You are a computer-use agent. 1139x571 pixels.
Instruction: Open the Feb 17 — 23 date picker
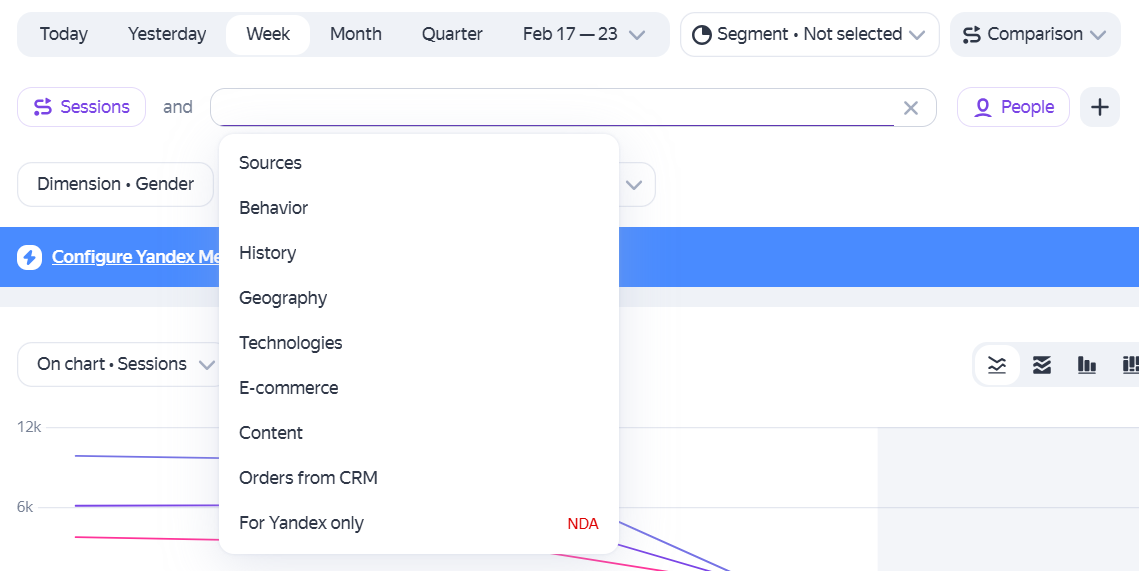pos(583,34)
